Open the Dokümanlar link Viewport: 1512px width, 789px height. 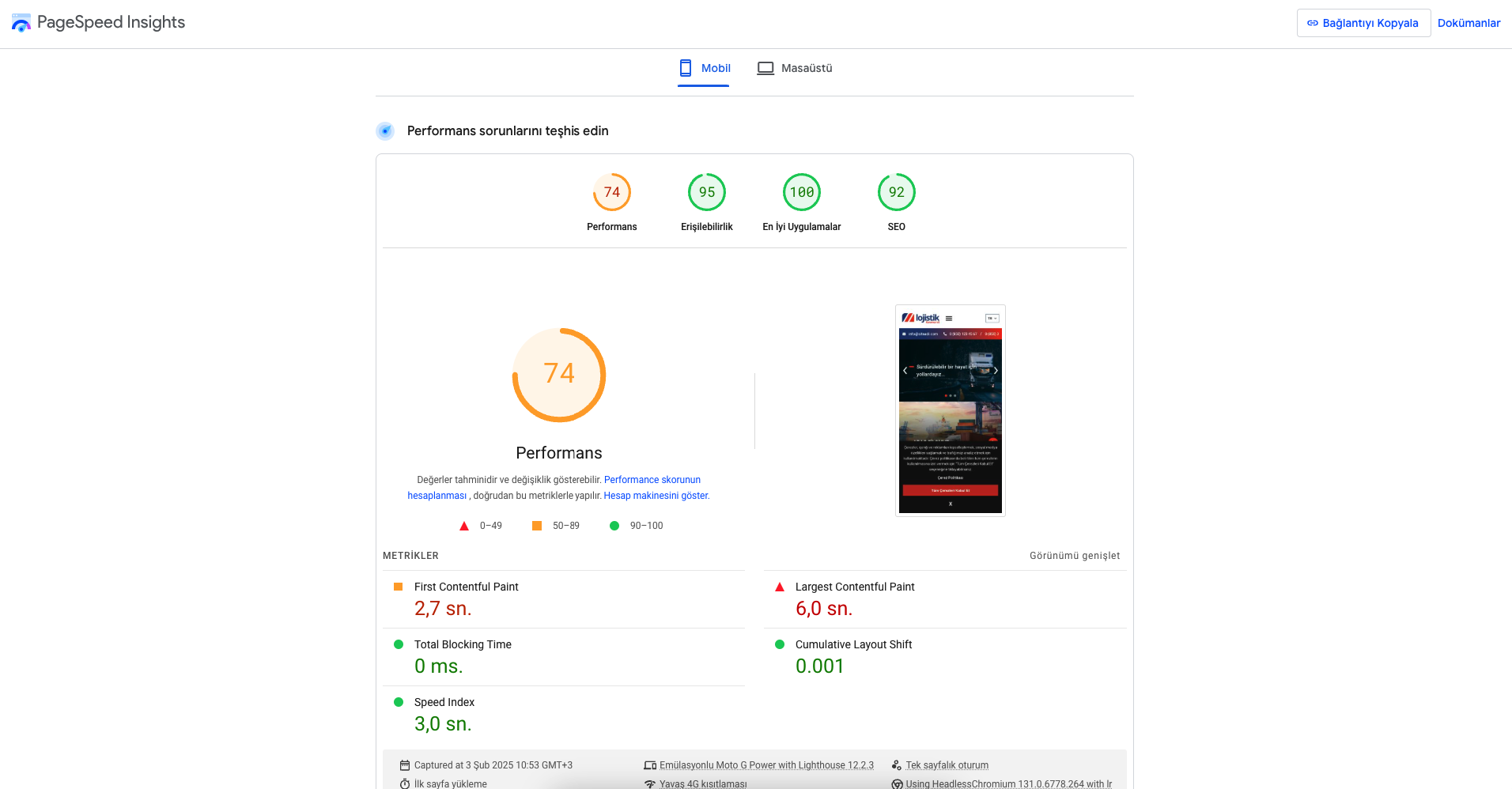click(1469, 23)
